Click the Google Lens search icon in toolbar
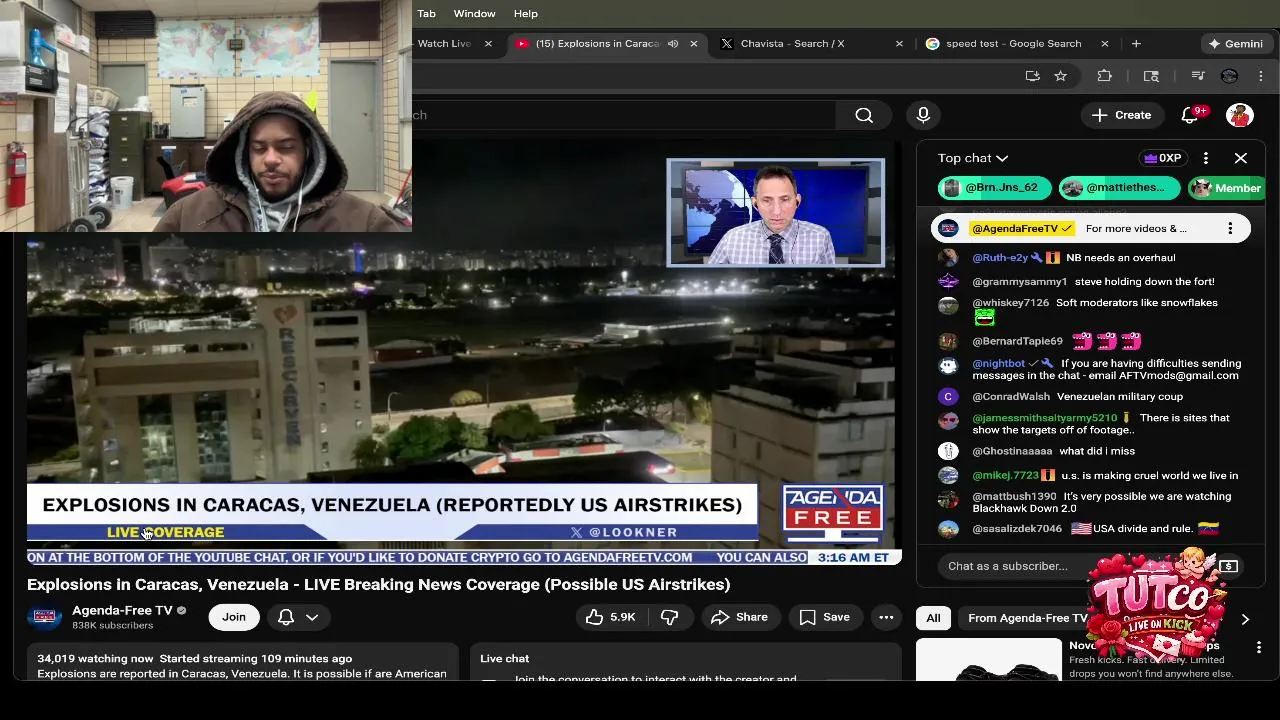 (1151, 76)
